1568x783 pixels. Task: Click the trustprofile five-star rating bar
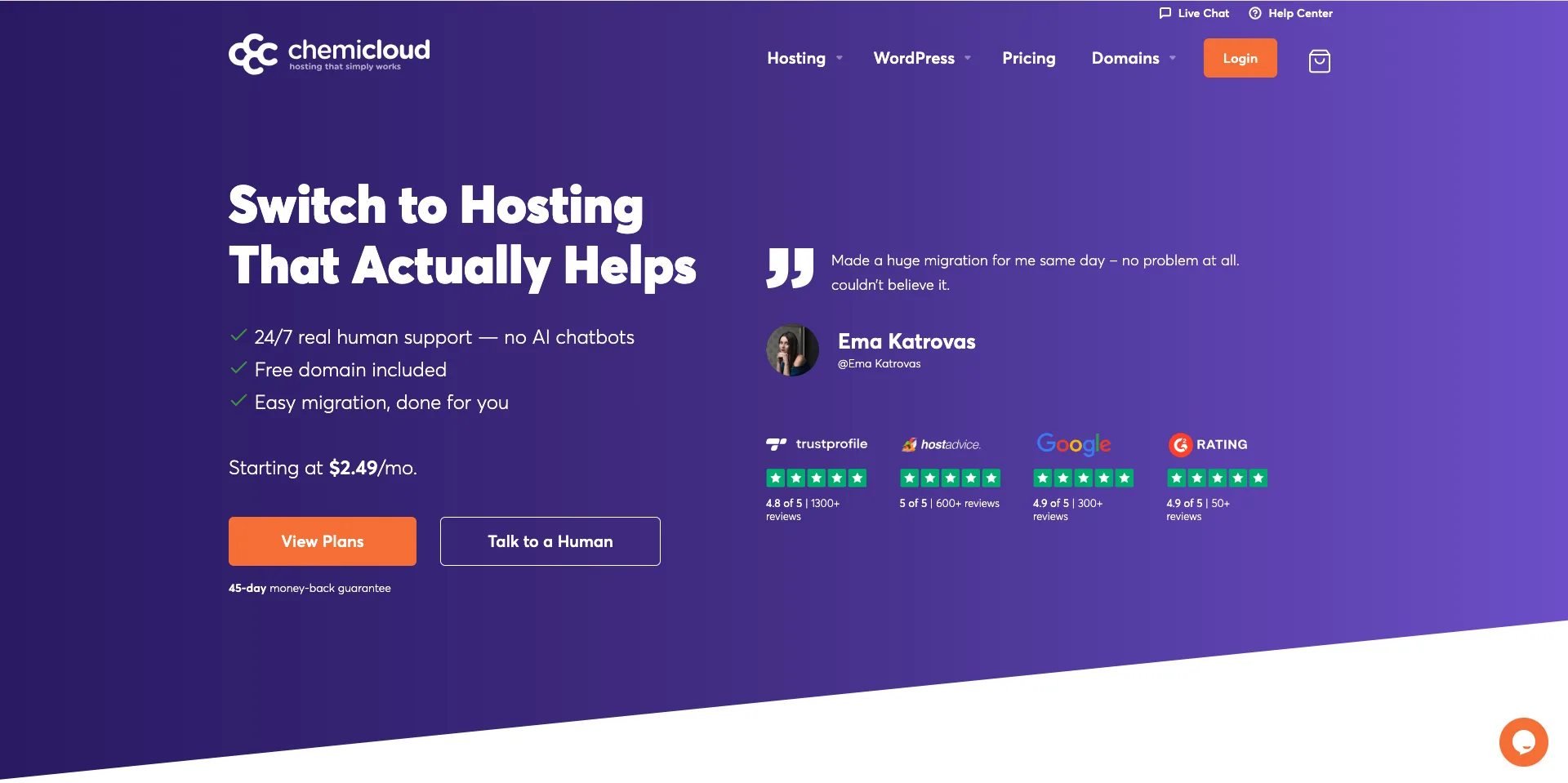pyautogui.click(x=816, y=478)
